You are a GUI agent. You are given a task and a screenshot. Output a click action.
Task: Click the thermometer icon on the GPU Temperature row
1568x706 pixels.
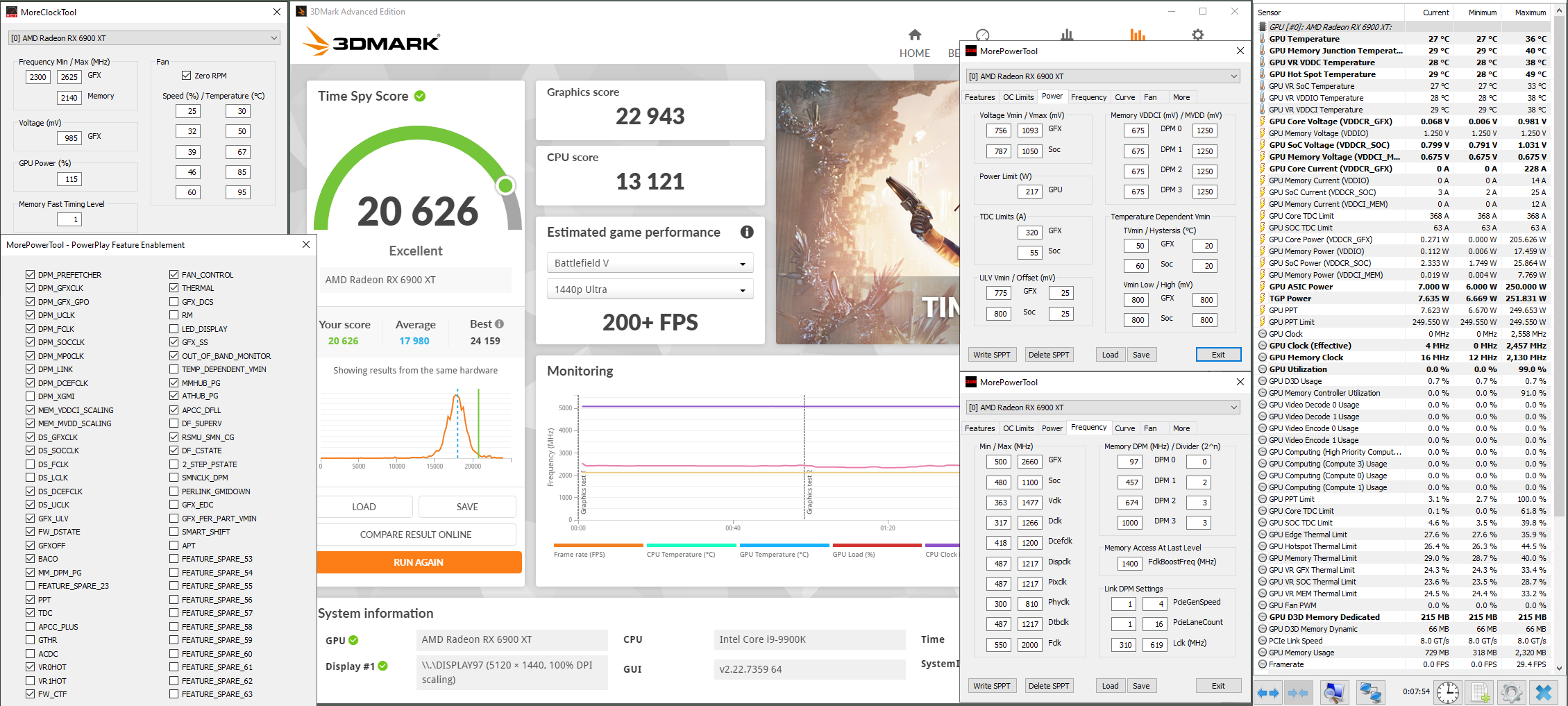coord(1263,39)
